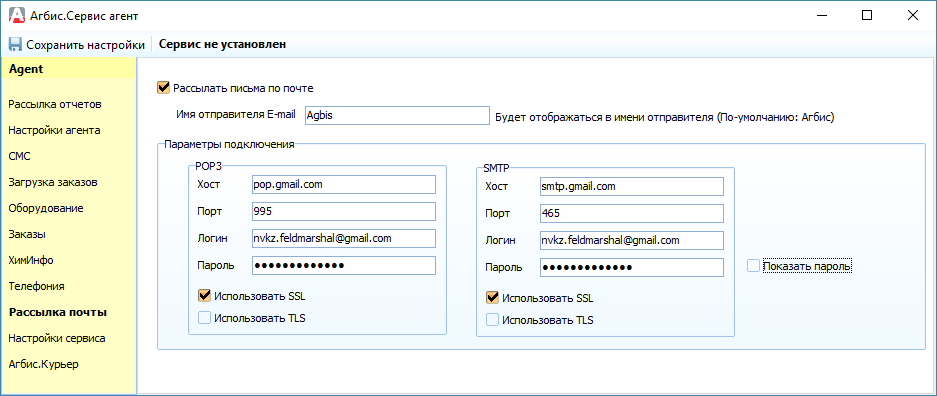Close the Агбис.Сервис агент window

(x=912, y=16)
